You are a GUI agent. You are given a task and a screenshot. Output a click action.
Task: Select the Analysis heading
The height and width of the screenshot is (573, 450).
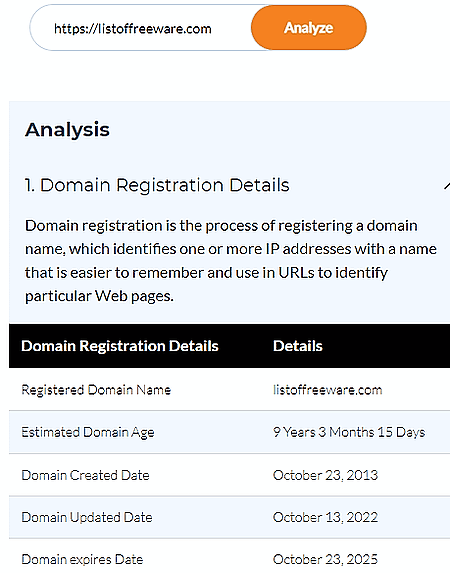67,130
